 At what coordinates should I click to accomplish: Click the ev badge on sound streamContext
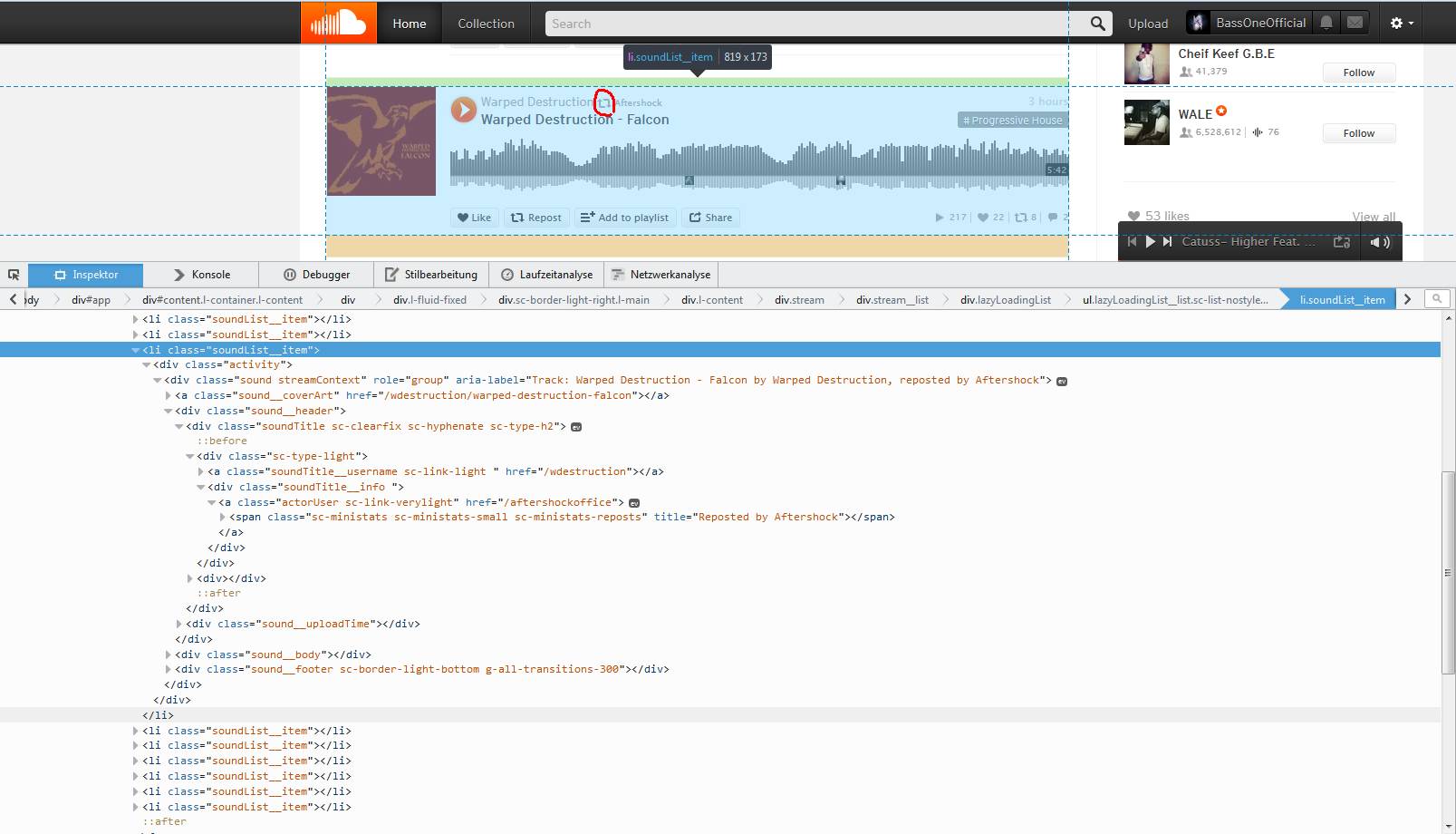tap(1062, 381)
